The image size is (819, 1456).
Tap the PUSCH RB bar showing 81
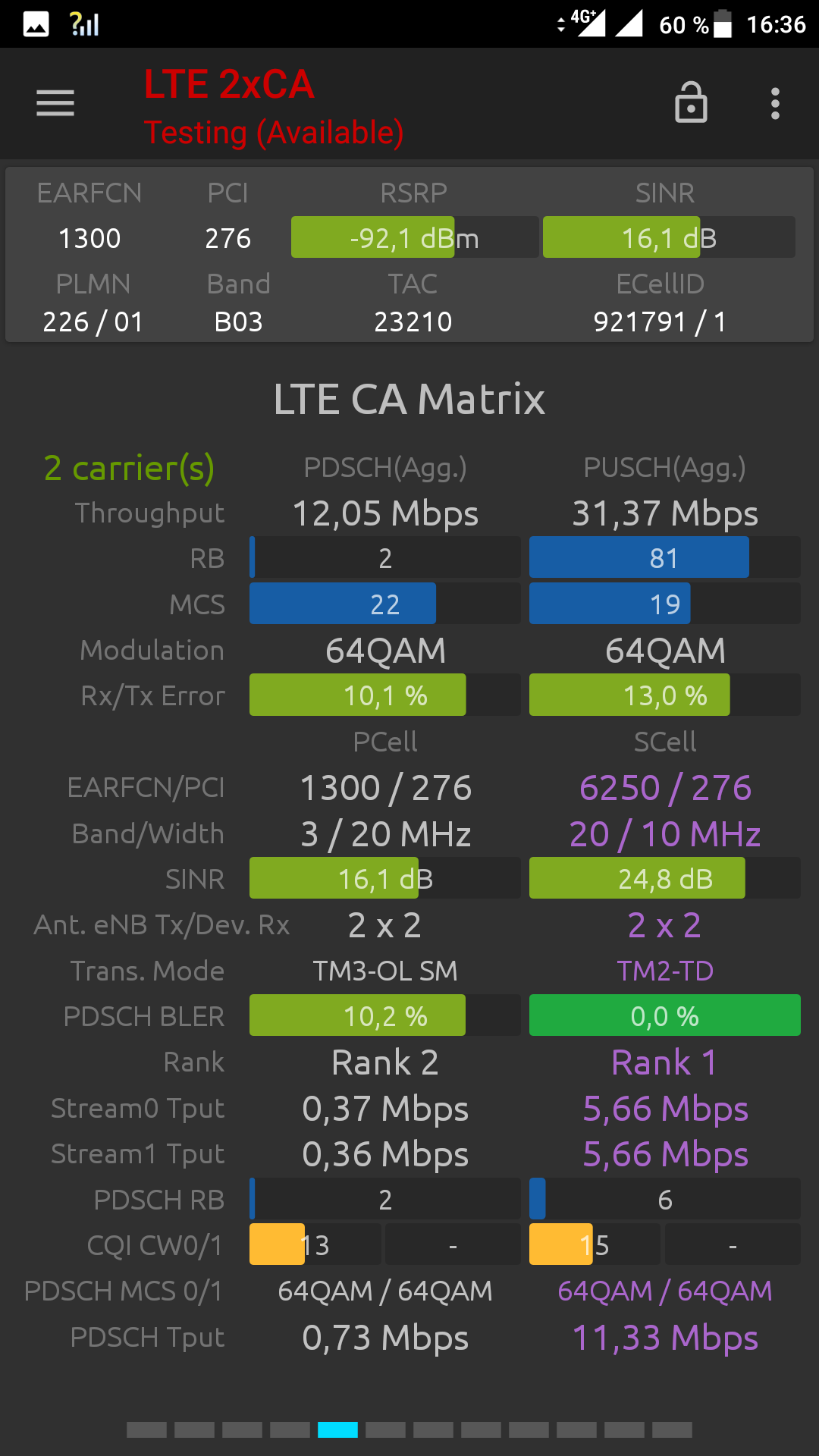(664, 558)
